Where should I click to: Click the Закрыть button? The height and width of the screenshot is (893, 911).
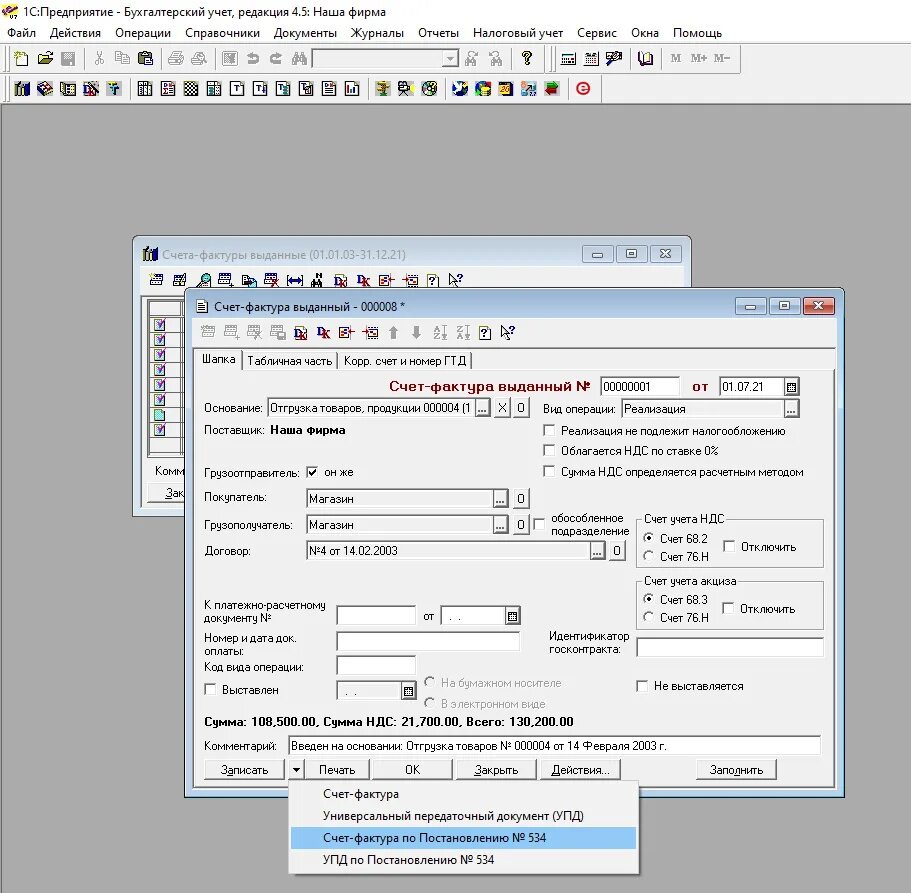496,770
